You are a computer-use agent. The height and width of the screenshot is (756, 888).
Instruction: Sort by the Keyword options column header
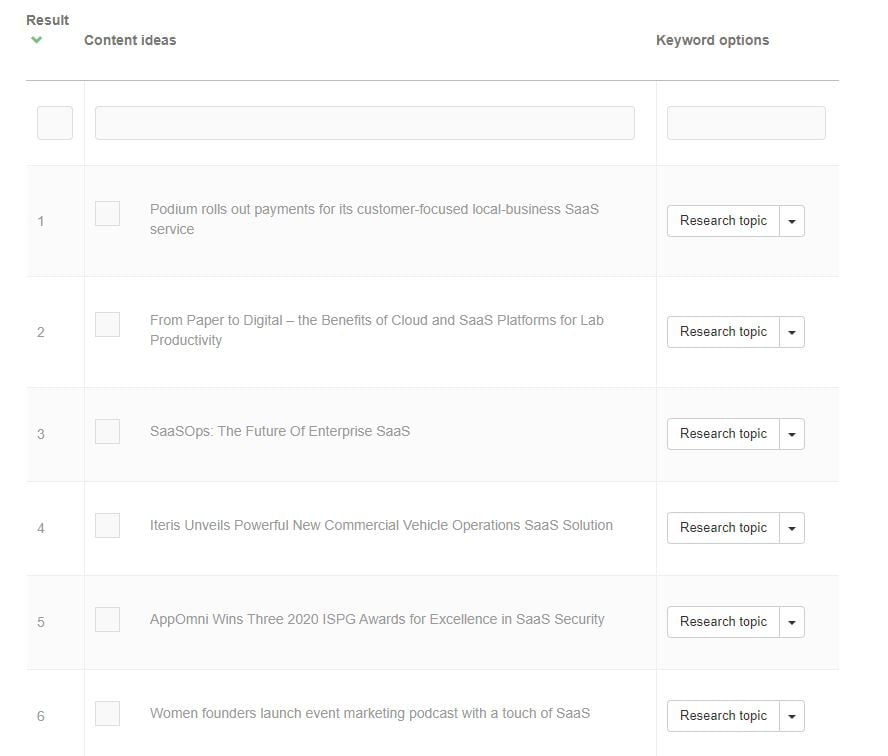click(x=712, y=40)
